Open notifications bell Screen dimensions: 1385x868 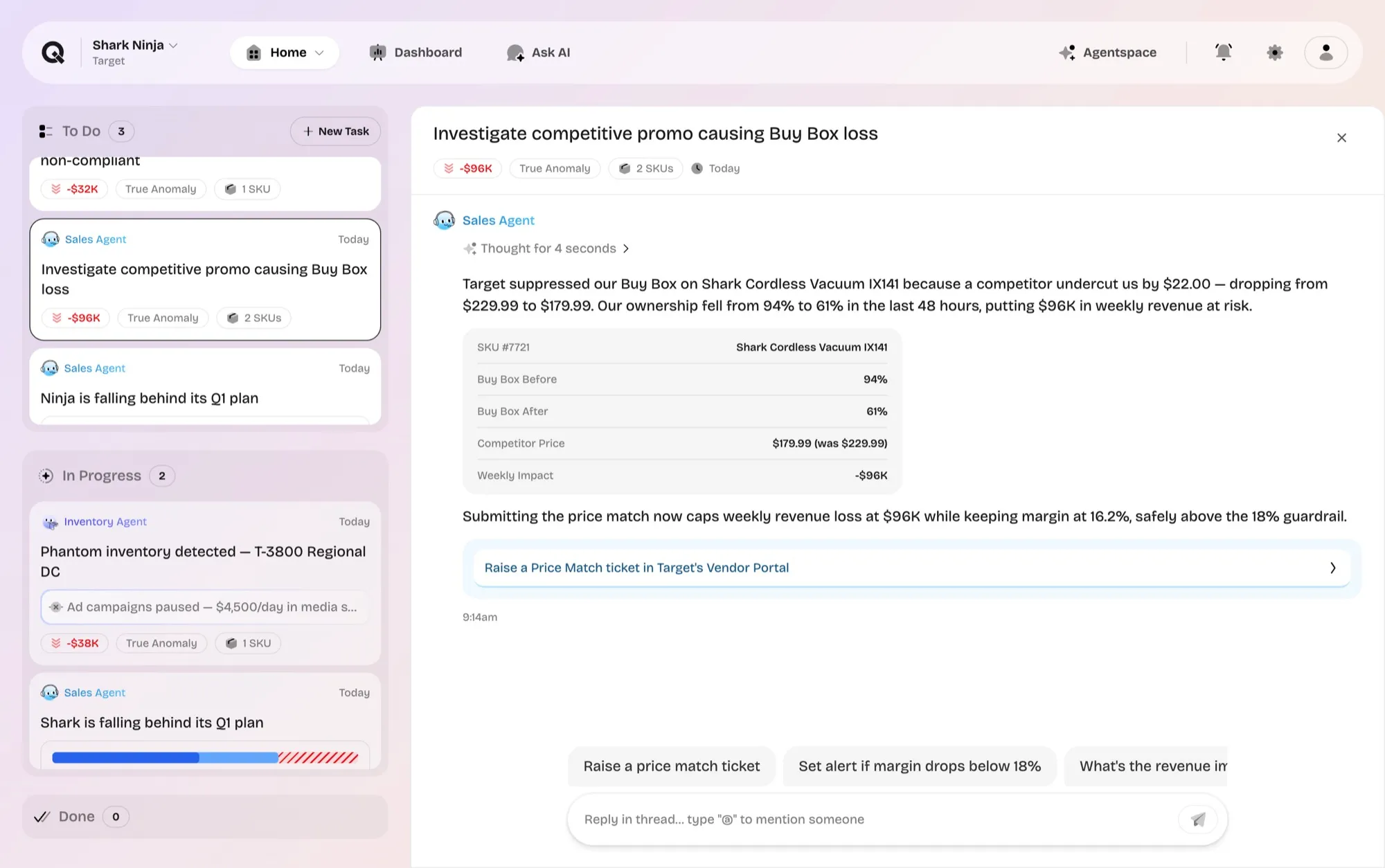coord(1224,52)
